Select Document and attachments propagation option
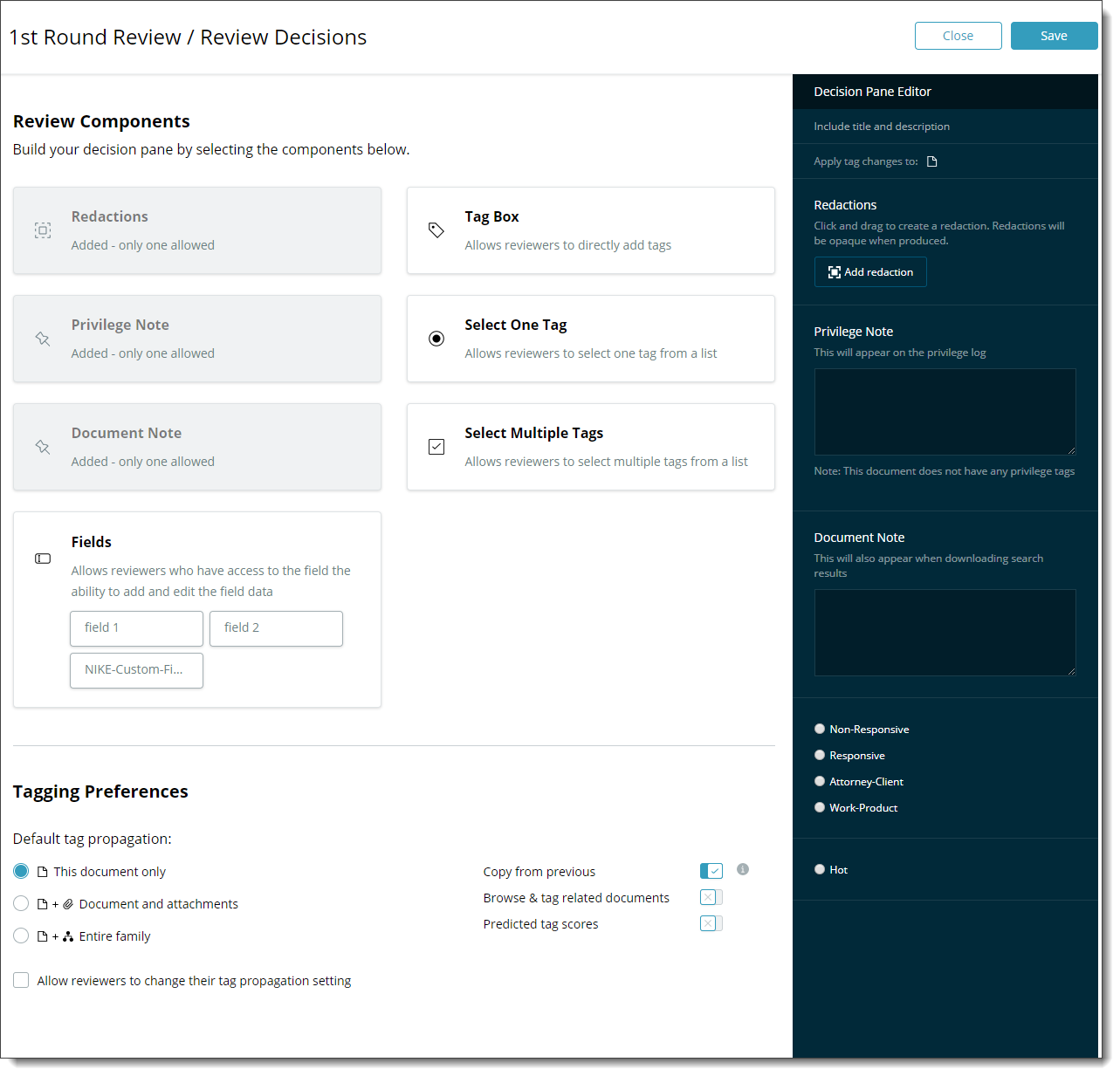Image resolution: width=1120 pixels, height=1076 pixels. 21,903
